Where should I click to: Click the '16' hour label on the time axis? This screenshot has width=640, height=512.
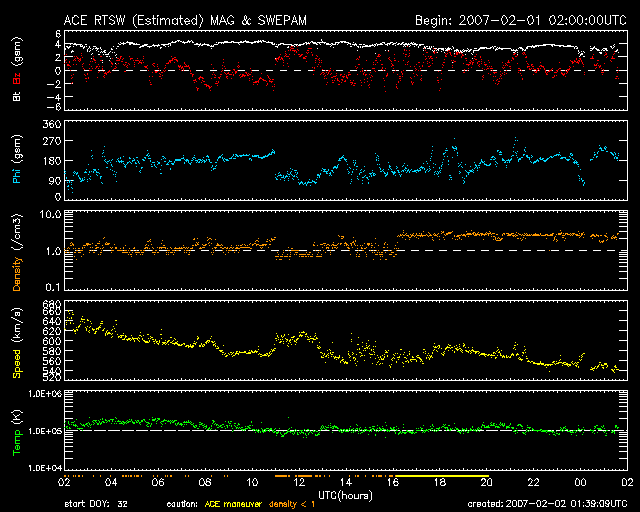393,482
